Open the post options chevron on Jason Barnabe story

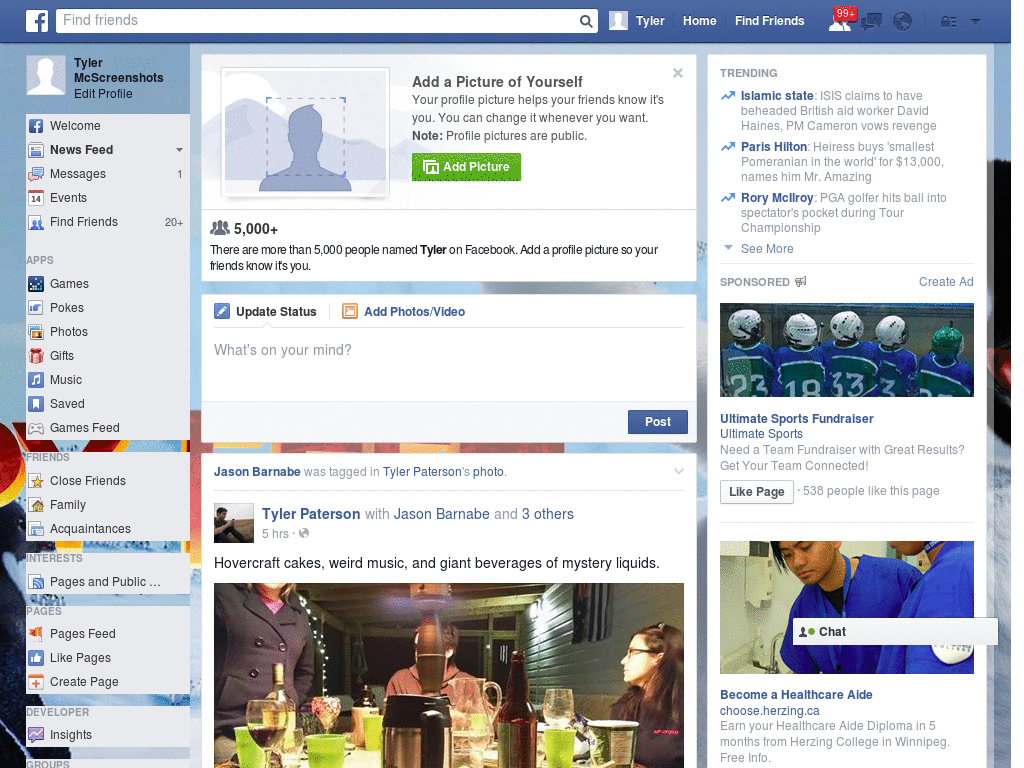[679, 472]
